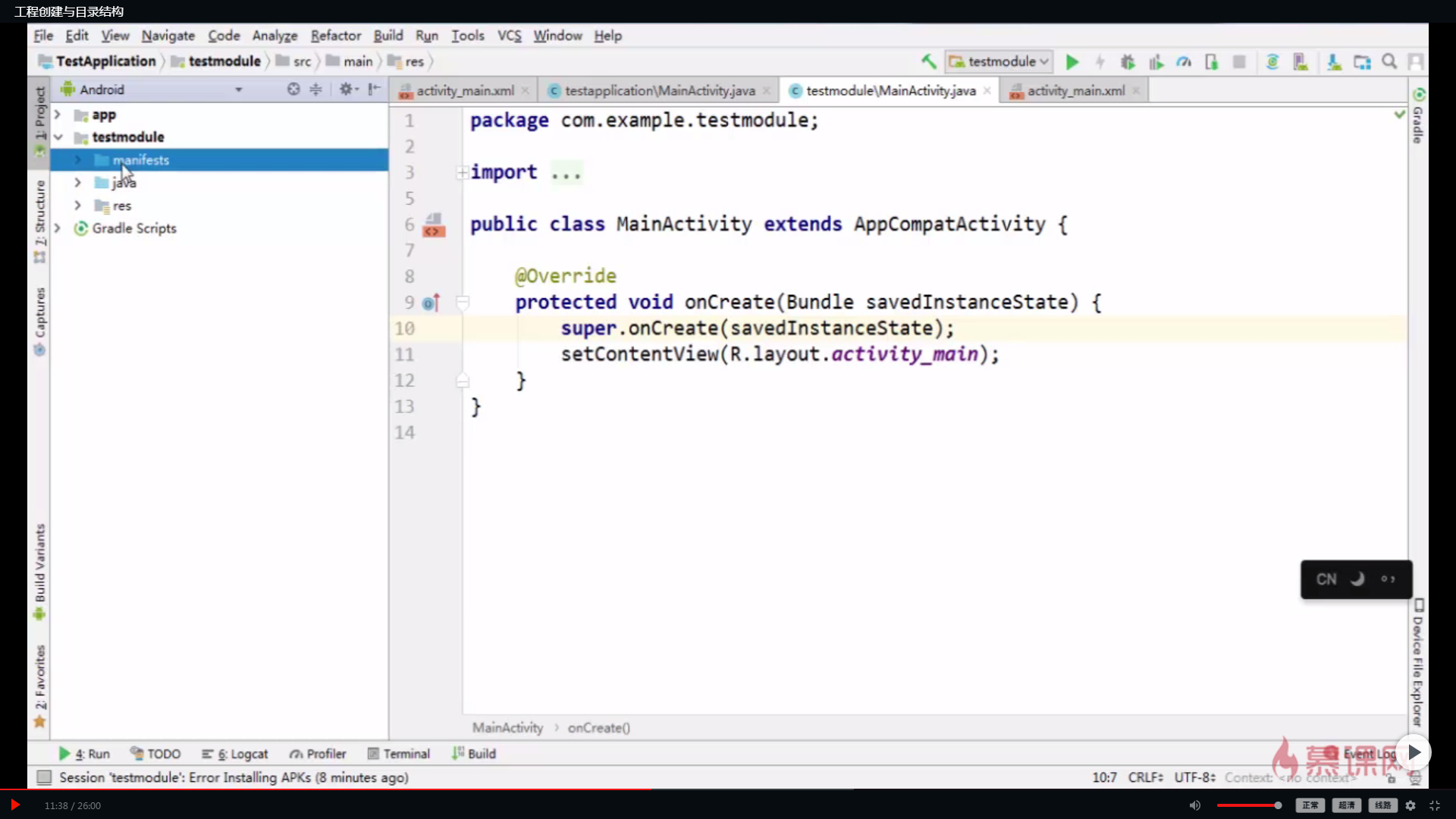Toggle the Favorites side tab
Image resolution: width=1456 pixels, height=819 pixels.
39,686
